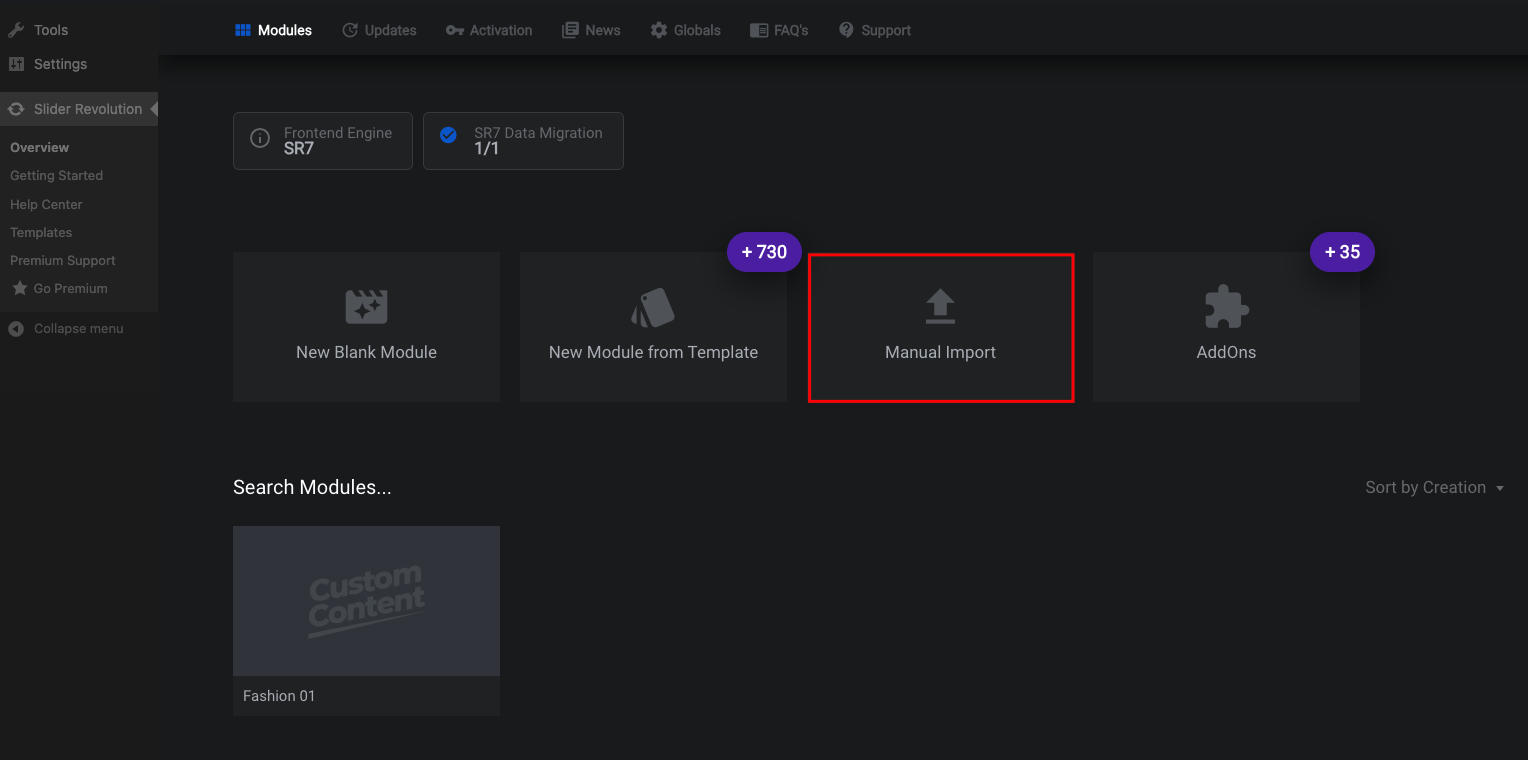The image size is (1528, 760).
Task: Open the Manual Import card
Action: pos(941,327)
